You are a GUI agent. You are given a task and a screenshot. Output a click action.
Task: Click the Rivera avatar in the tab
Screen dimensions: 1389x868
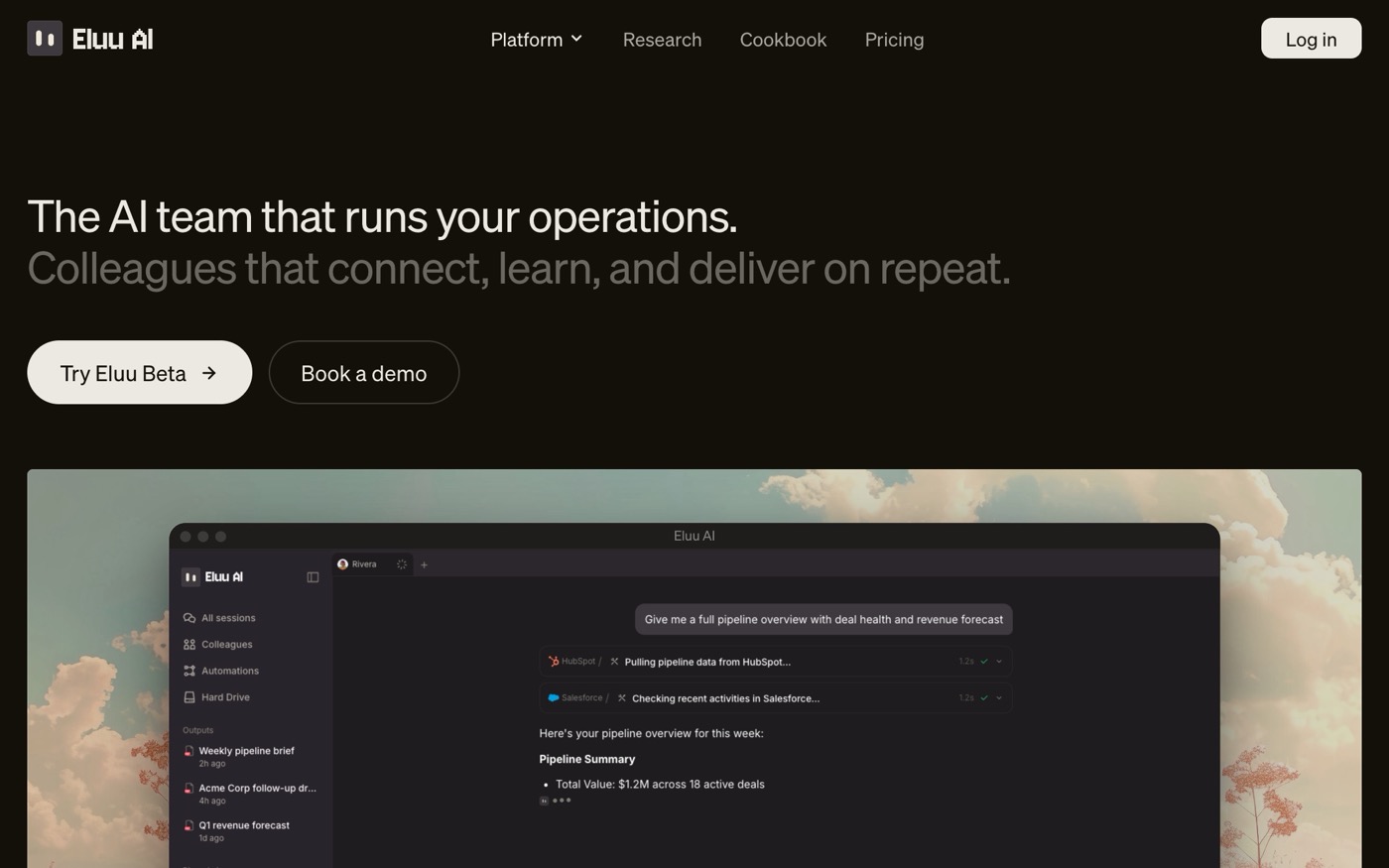point(342,564)
